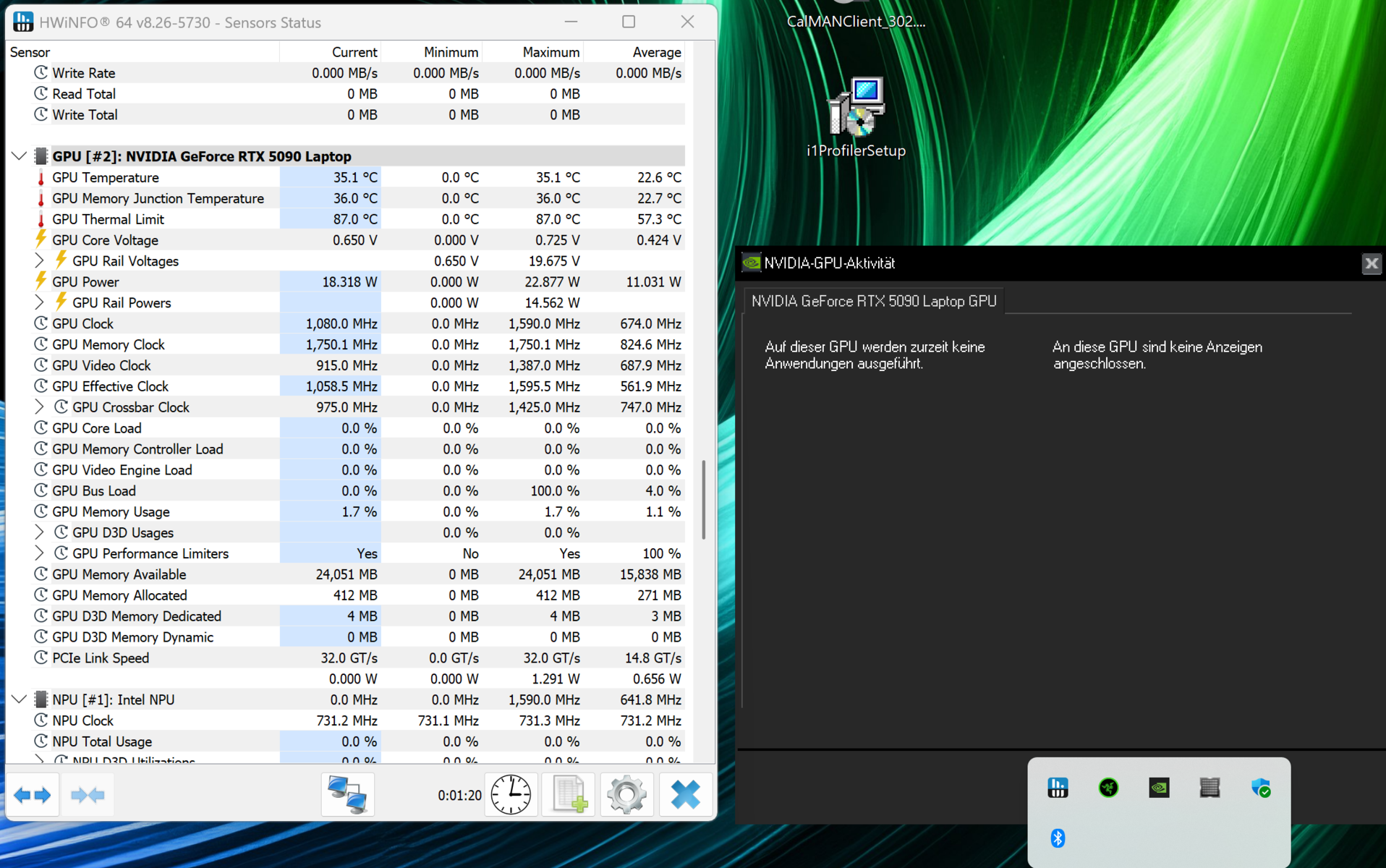Image resolution: width=1386 pixels, height=868 pixels.
Task: Select the Read Total row label
Action: point(84,94)
